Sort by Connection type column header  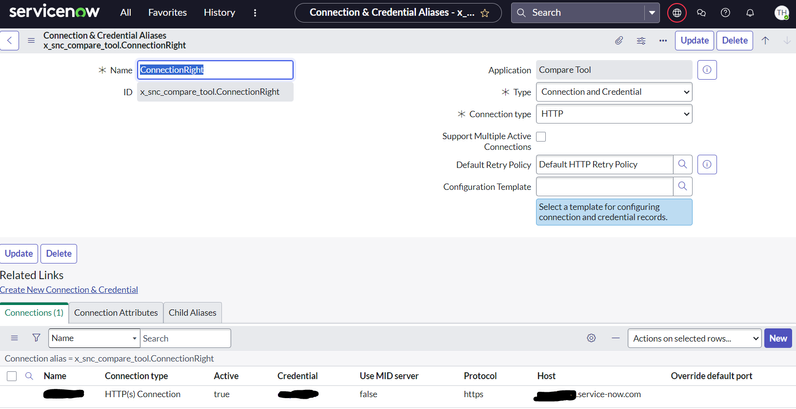pyautogui.click(x=137, y=376)
